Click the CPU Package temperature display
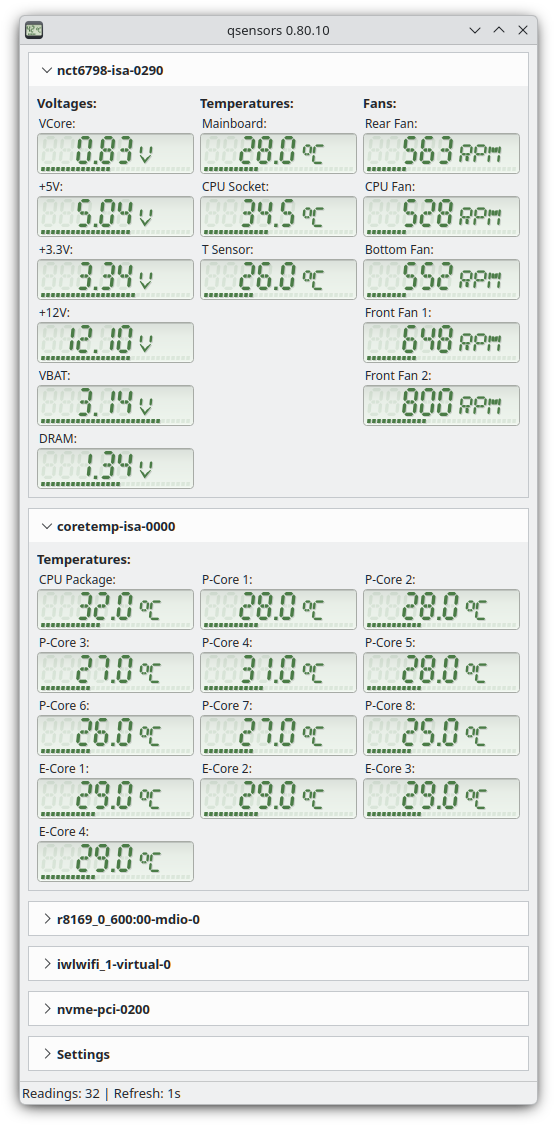The height and width of the screenshot is (1128, 557). [x=115, y=609]
